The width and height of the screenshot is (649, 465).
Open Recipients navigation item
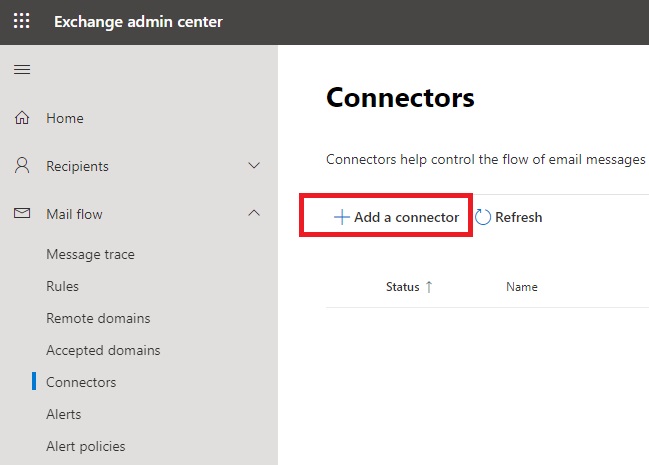tap(77, 166)
